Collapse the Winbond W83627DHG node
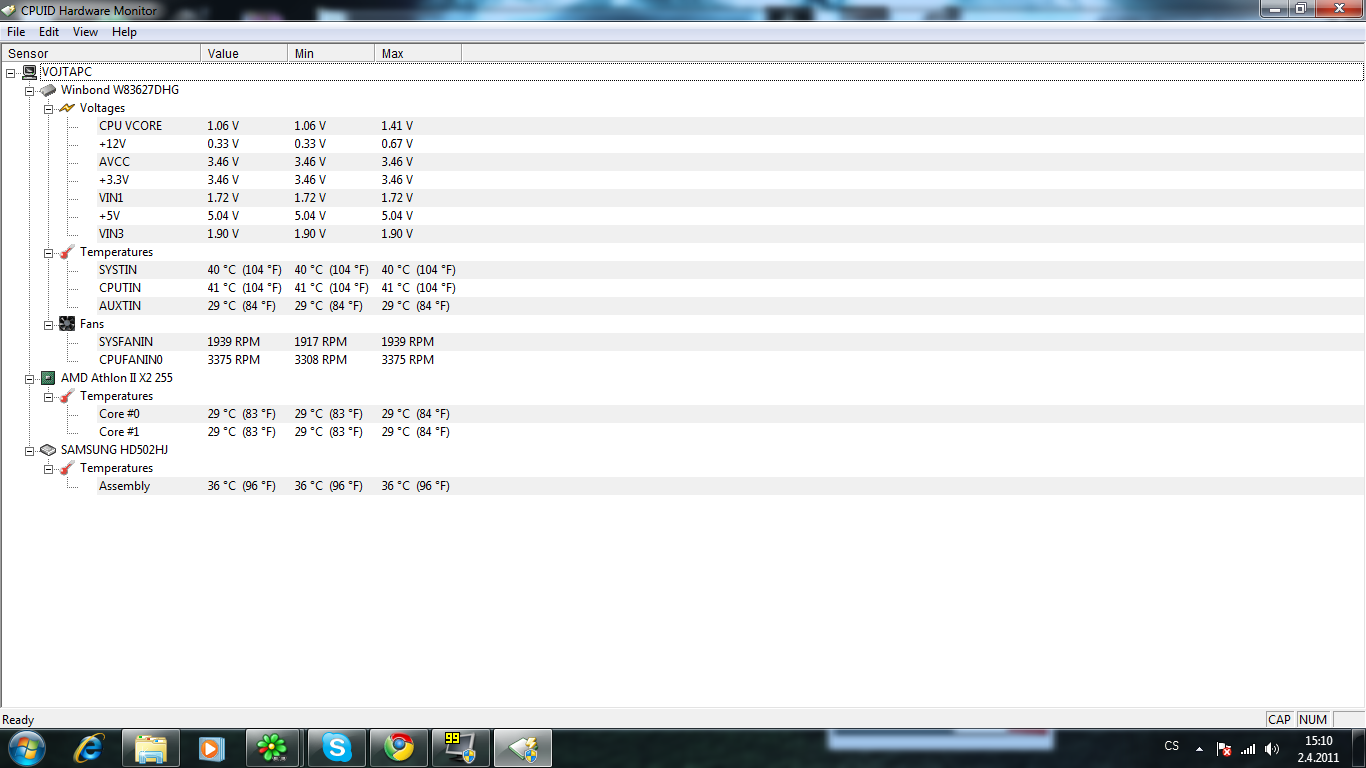Image resolution: width=1366 pixels, height=768 pixels. [x=30, y=90]
